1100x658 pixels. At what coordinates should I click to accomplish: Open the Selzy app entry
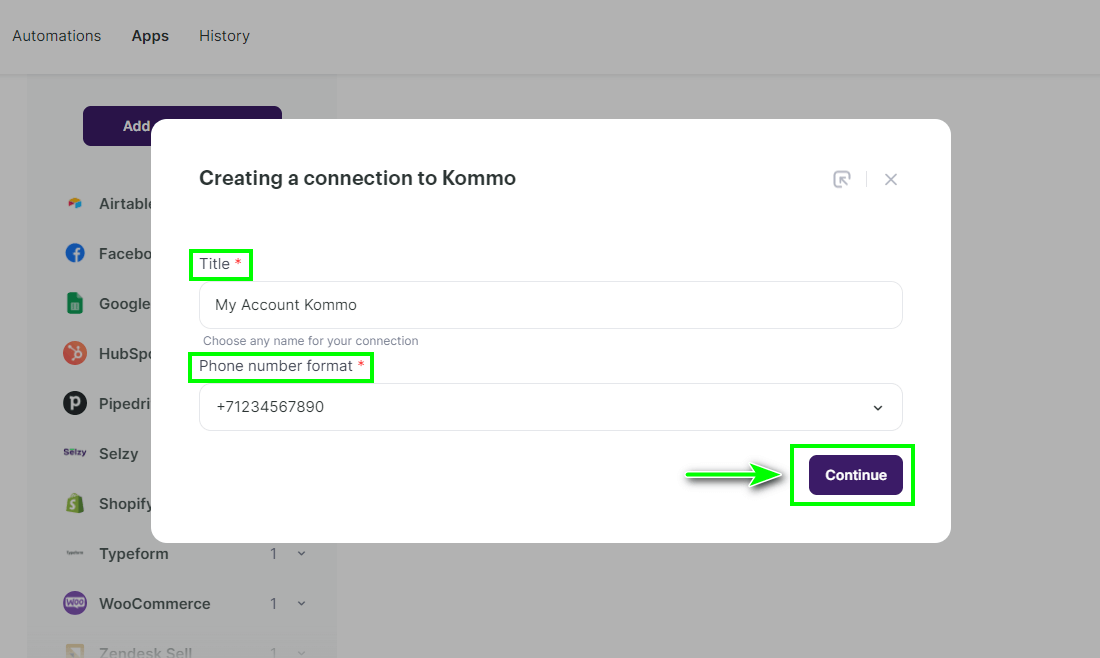[119, 454]
